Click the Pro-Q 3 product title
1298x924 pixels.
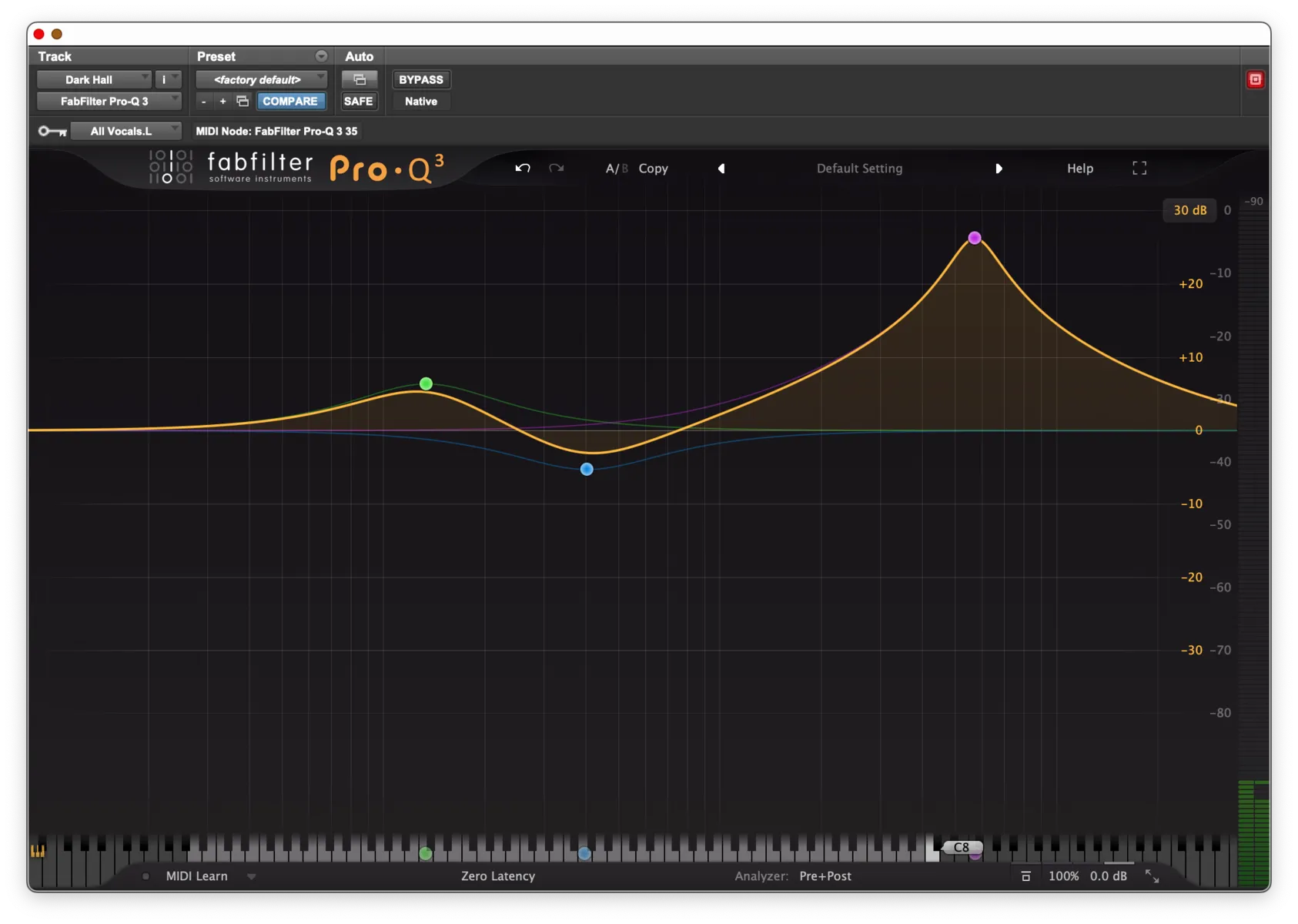(x=387, y=167)
